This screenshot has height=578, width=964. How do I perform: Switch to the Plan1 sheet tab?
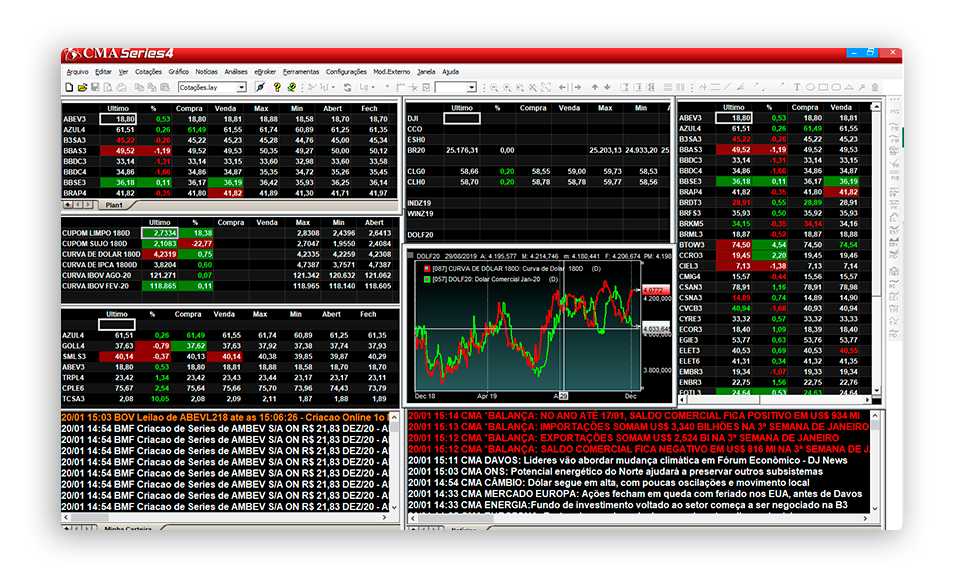point(114,205)
